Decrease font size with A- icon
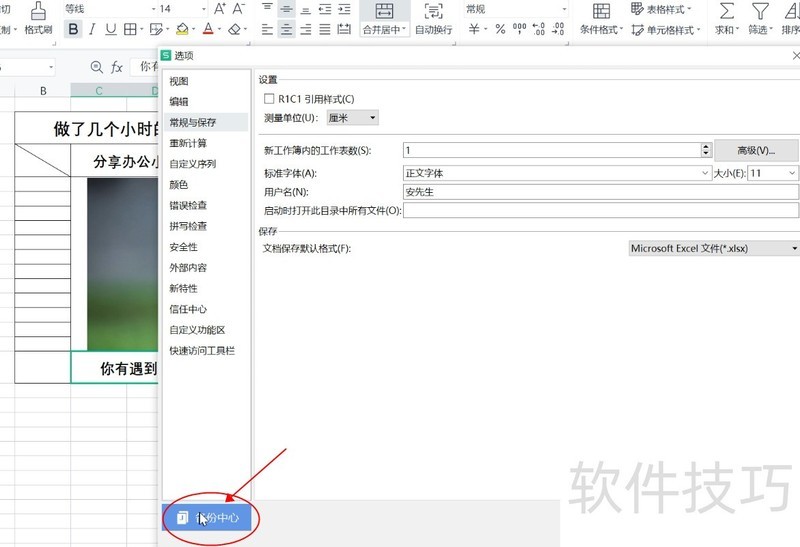Screen dimensions: 800x547 pos(238,9)
